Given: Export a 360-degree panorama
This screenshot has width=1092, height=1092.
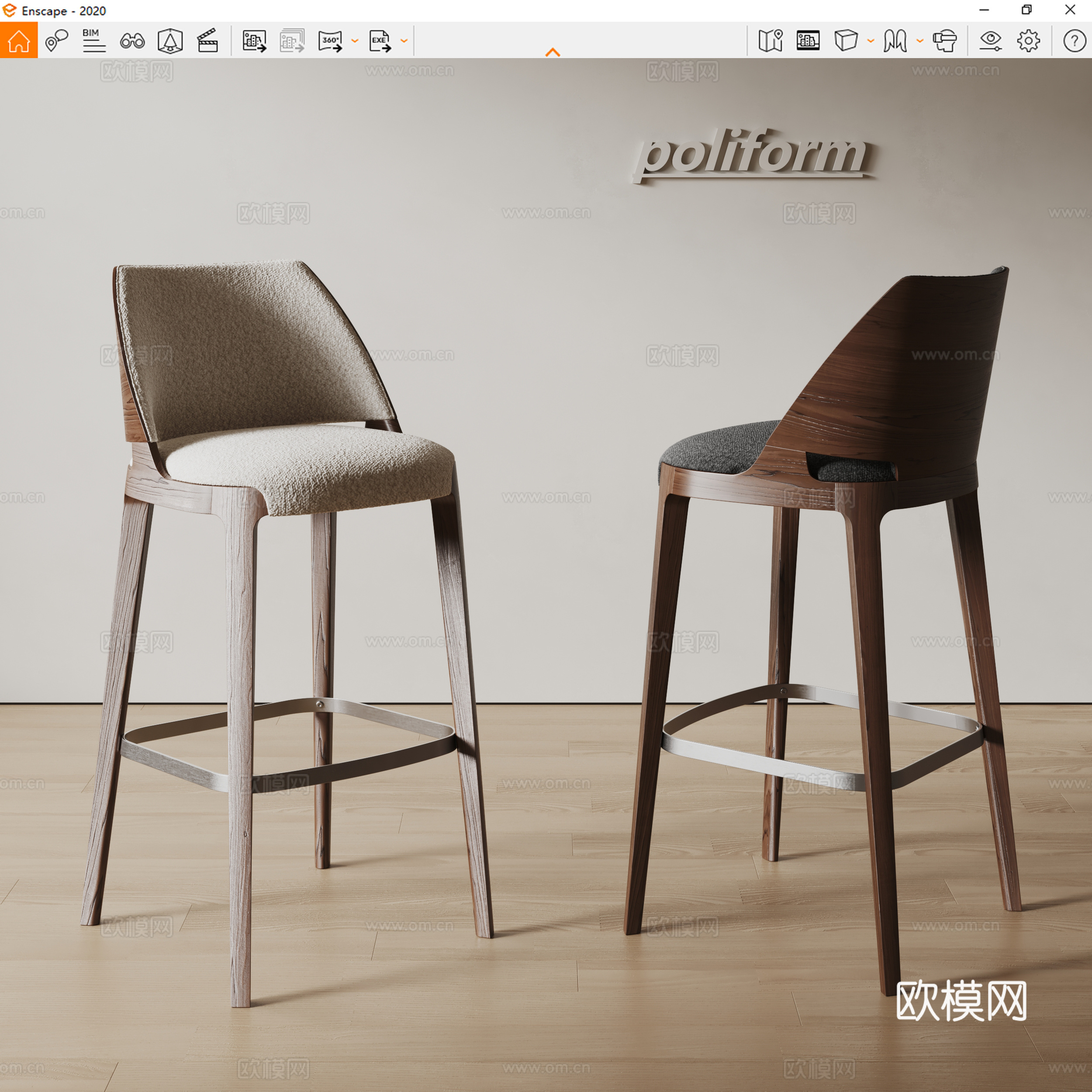Looking at the screenshot, I should point(331,40).
